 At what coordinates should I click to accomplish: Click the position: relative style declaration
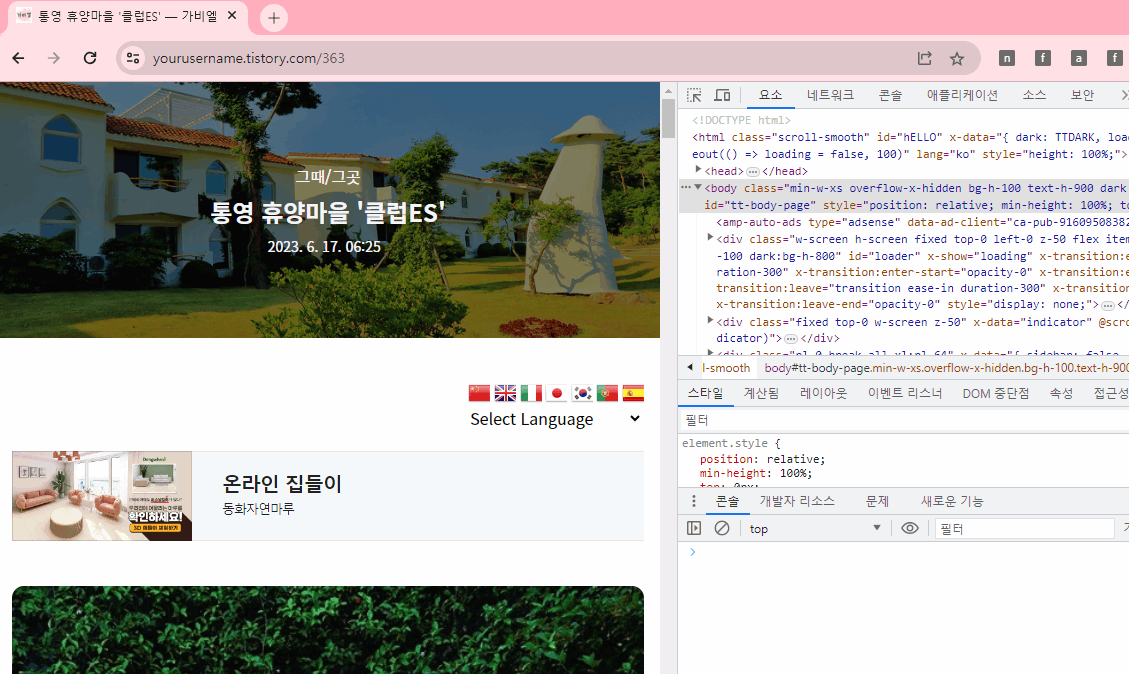(763, 459)
